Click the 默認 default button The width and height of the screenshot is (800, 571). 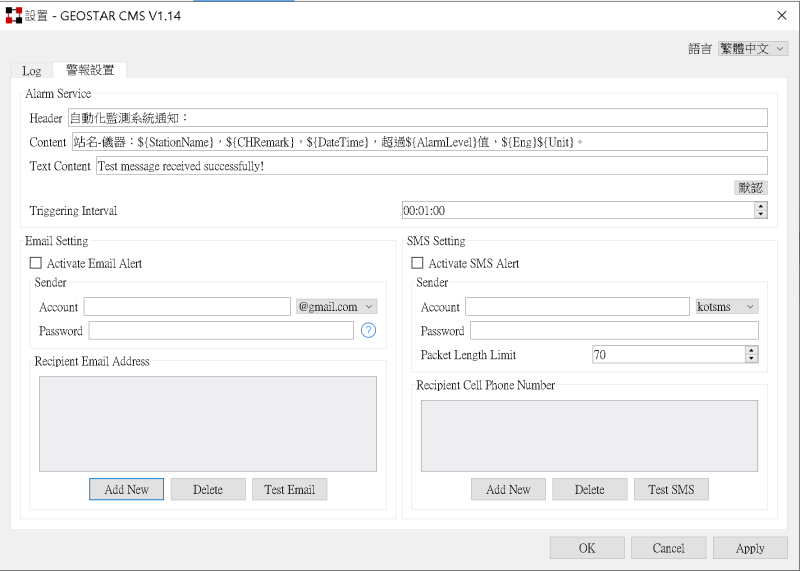pos(750,187)
